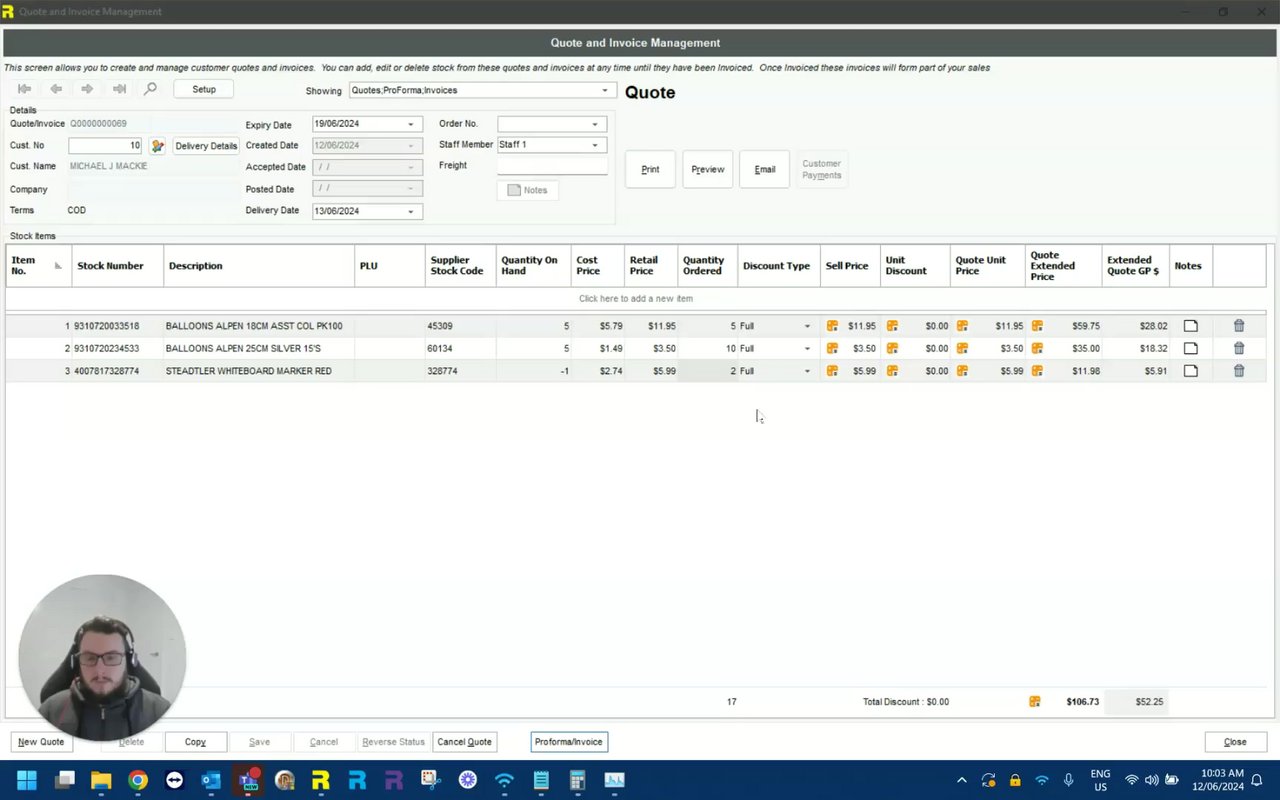The height and width of the screenshot is (800, 1280).
Task: Click the Cancel Quote button
Action: pyautogui.click(x=465, y=742)
